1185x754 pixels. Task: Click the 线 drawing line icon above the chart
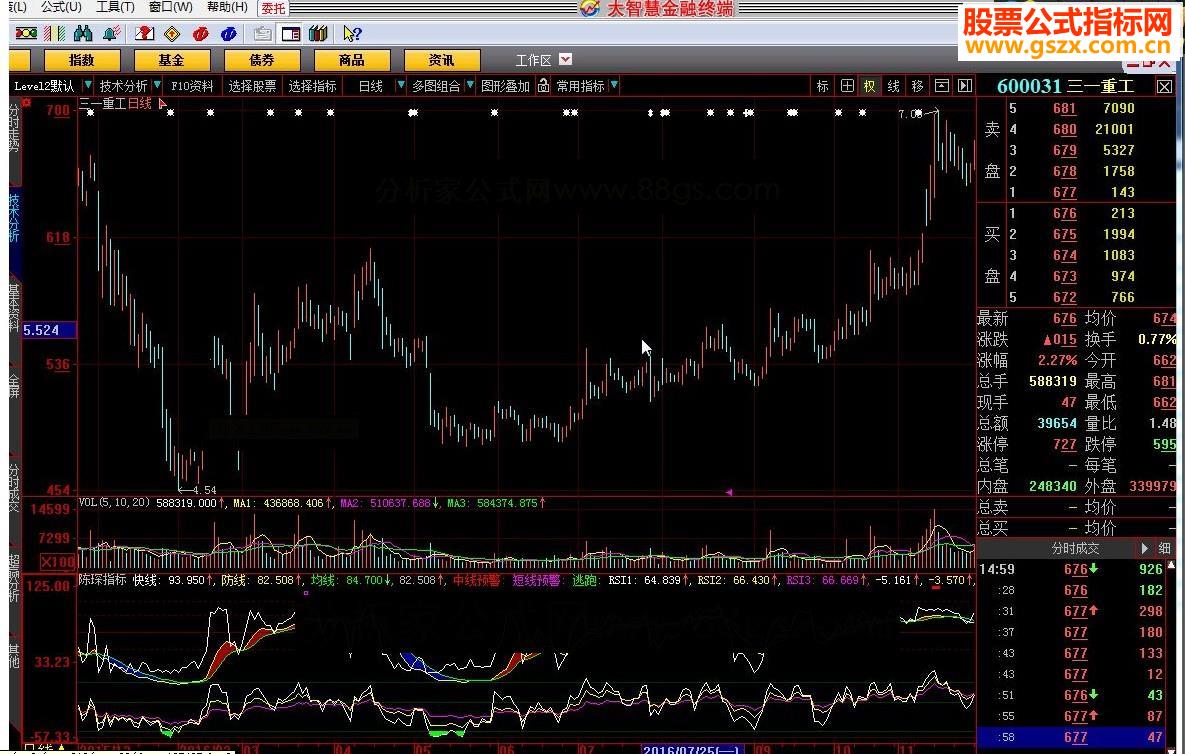(893, 86)
